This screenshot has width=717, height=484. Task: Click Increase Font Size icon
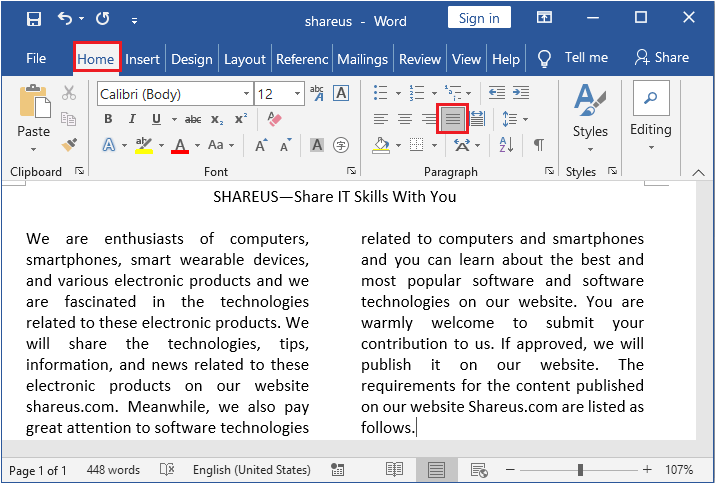(x=262, y=145)
